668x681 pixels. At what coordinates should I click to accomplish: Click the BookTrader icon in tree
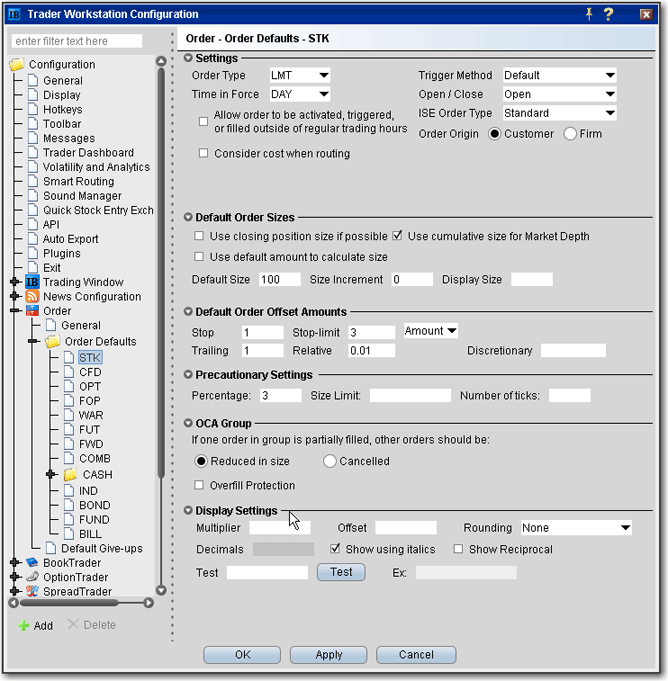(32, 562)
